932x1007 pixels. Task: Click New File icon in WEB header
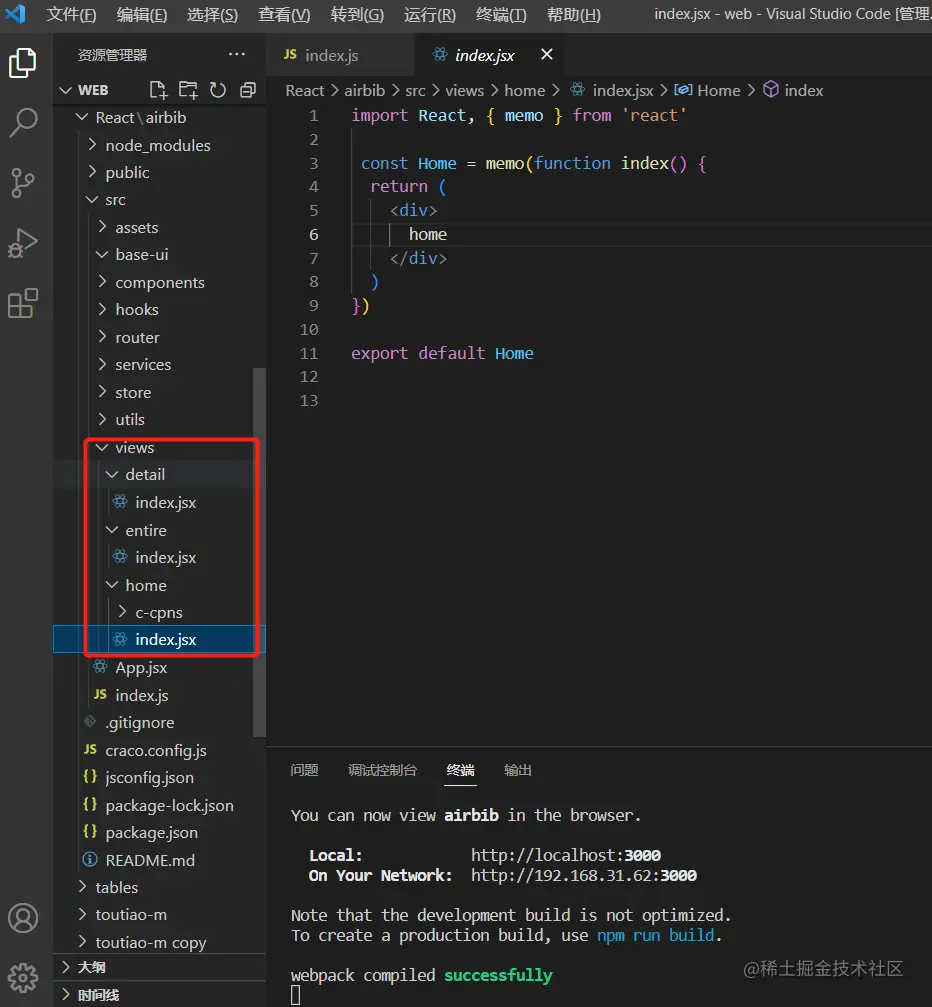158,90
